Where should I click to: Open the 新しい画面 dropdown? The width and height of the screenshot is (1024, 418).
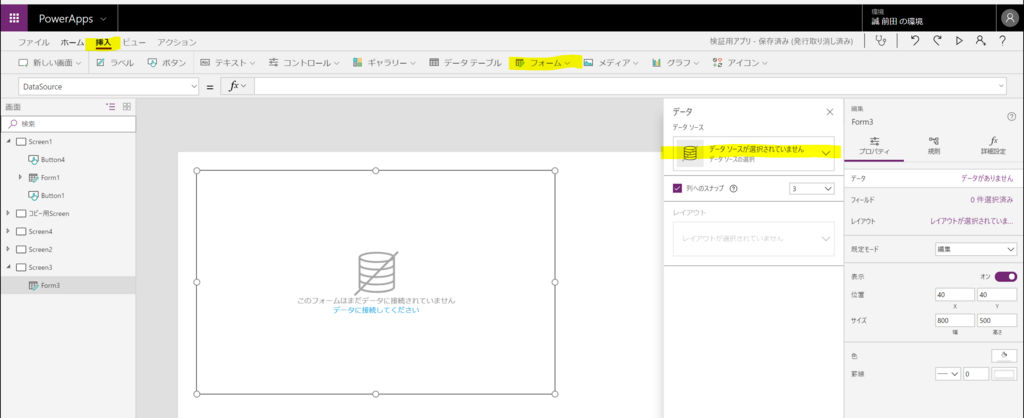[x=49, y=63]
